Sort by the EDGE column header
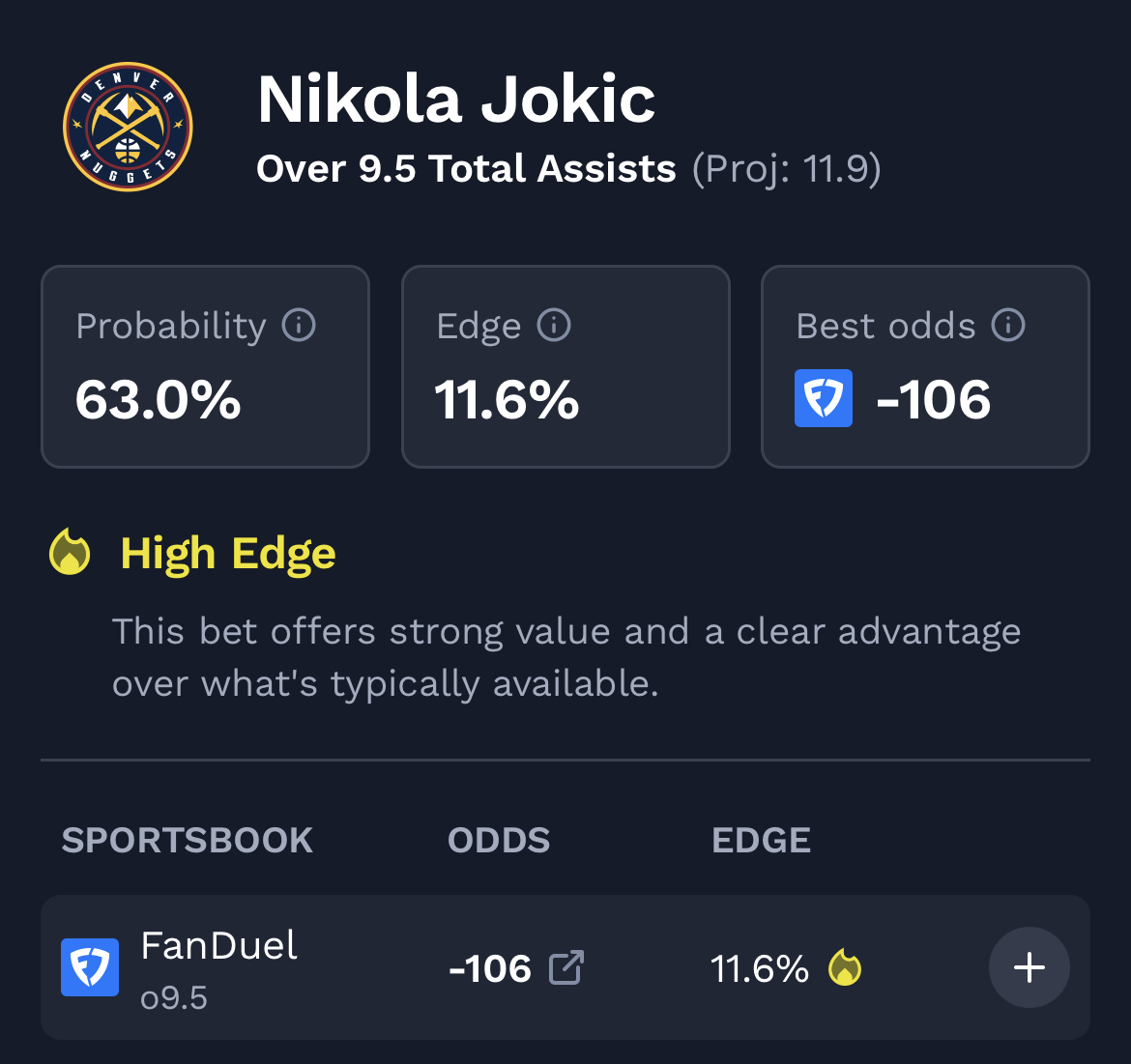 (761, 841)
